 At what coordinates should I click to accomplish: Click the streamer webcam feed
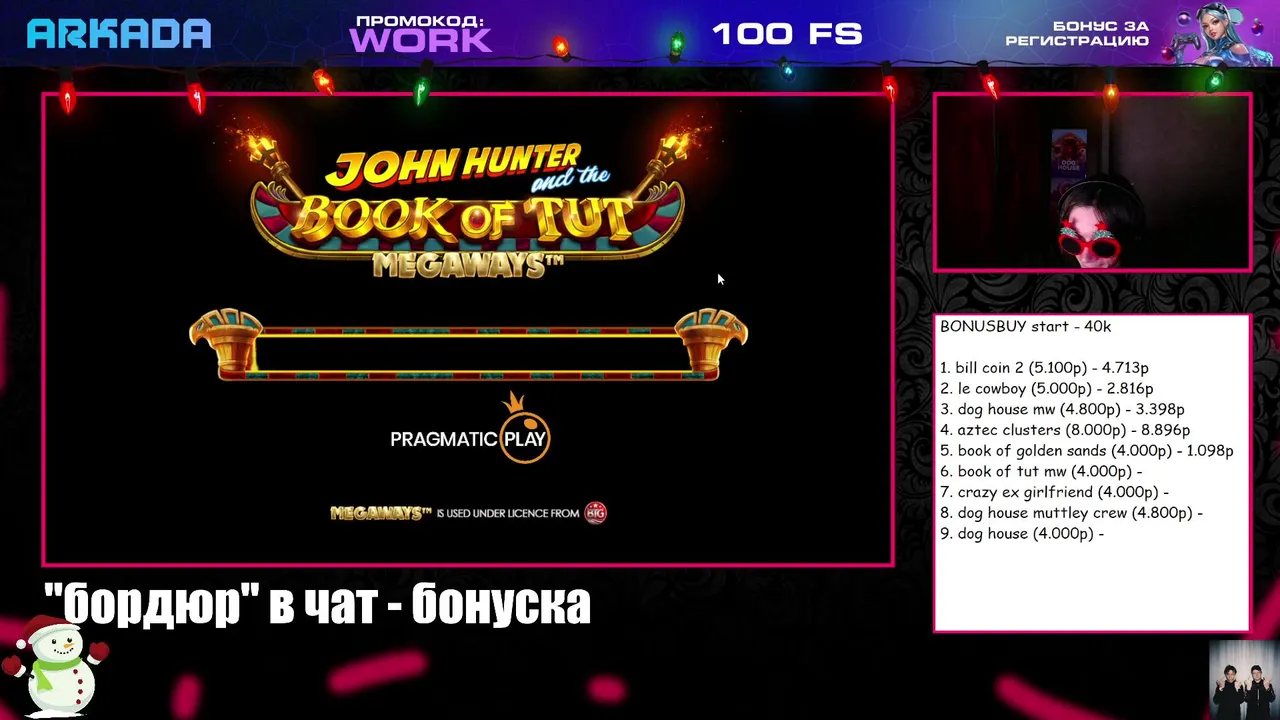pyautogui.click(x=1092, y=183)
